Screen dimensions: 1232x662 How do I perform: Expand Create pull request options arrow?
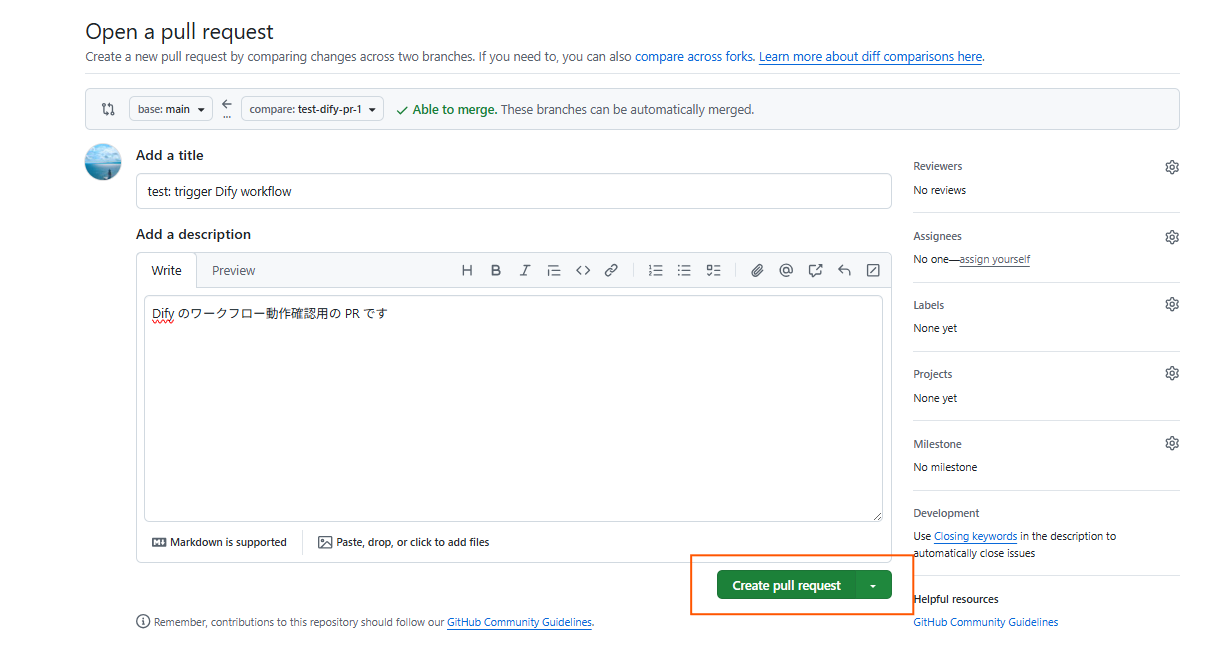(x=873, y=586)
